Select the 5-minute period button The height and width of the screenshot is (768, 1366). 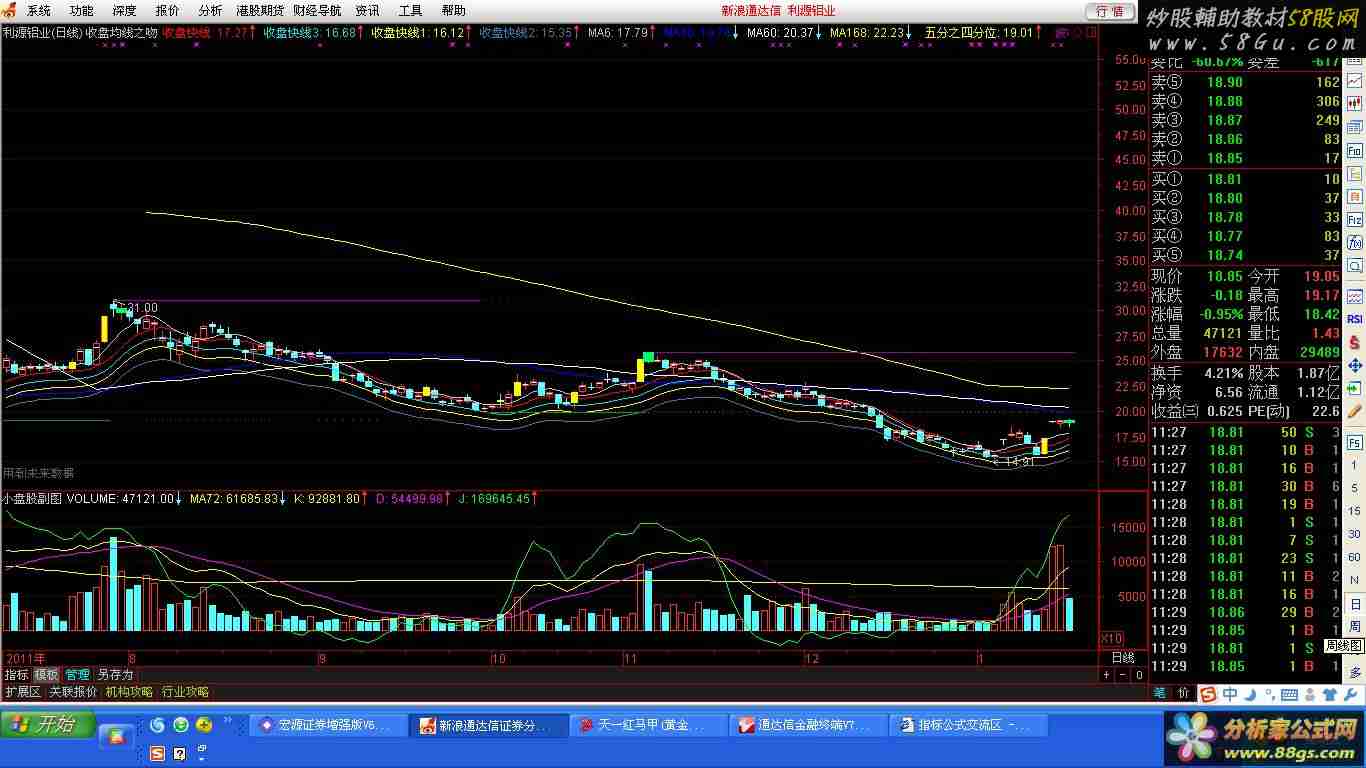(x=1355, y=488)
